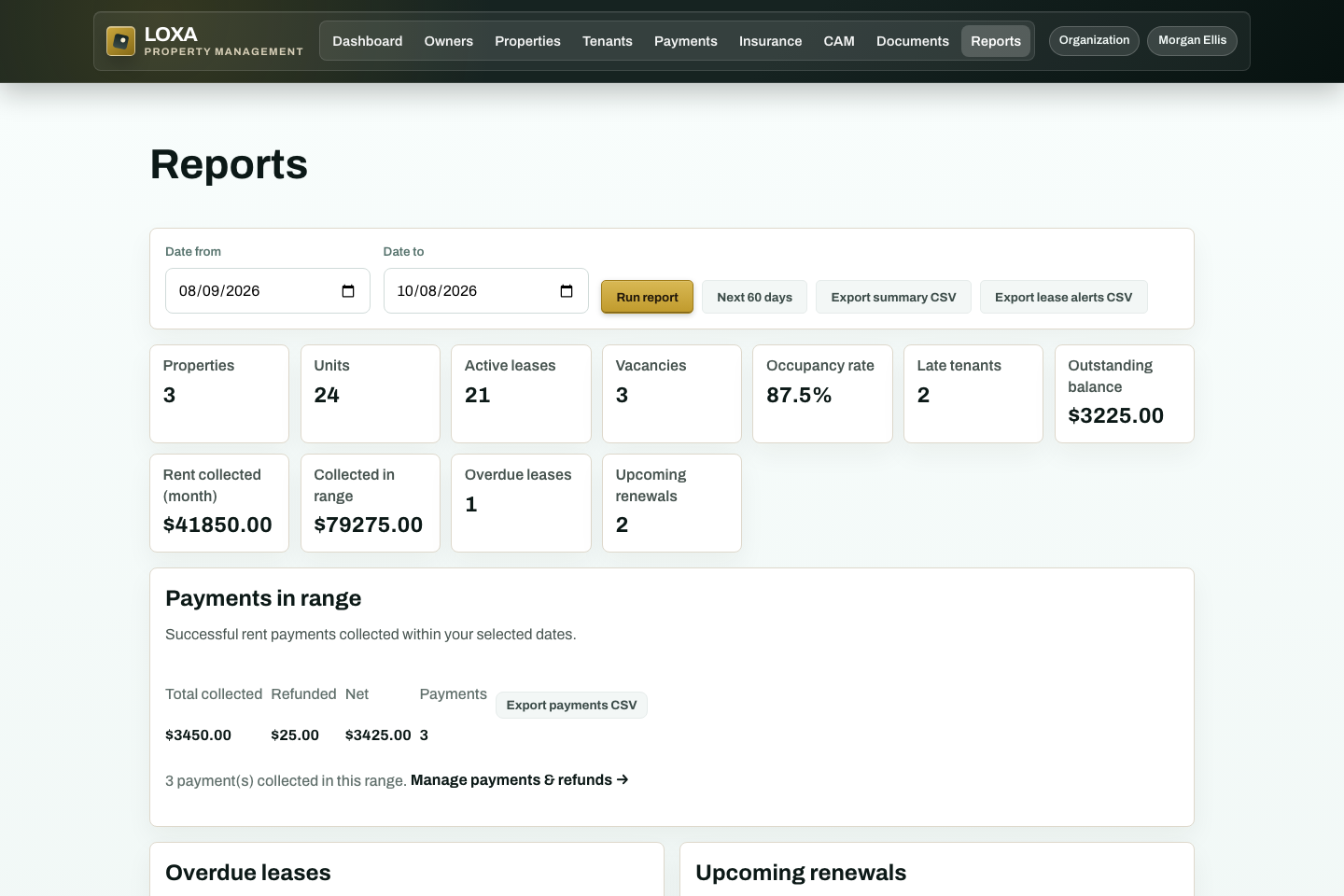This screenshot has height=896, width=1344.
Task: Click the Rent collected (month) $41850.00 value
Action: coord(217,525)
